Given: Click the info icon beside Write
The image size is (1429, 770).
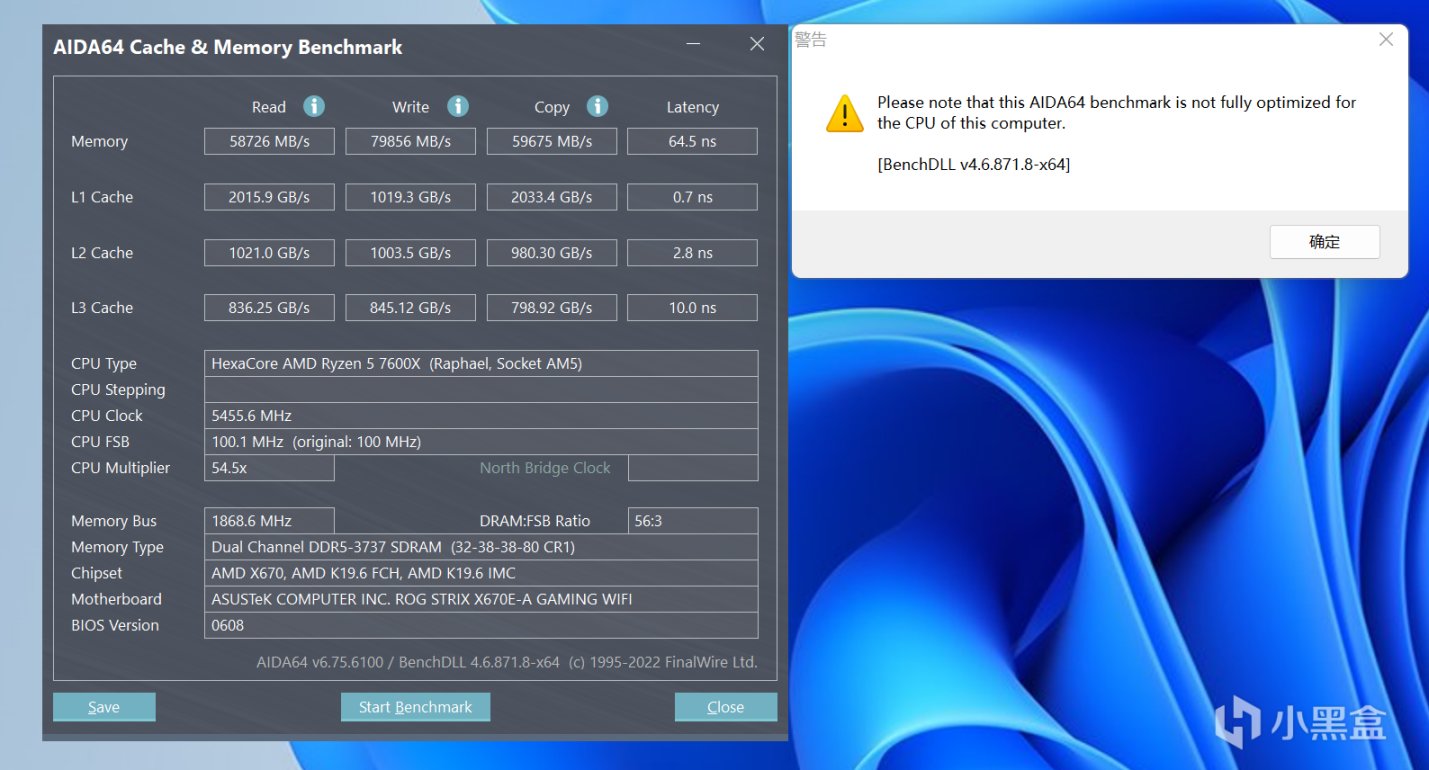Looking at the screenshot, I should (x=458, y=106).
